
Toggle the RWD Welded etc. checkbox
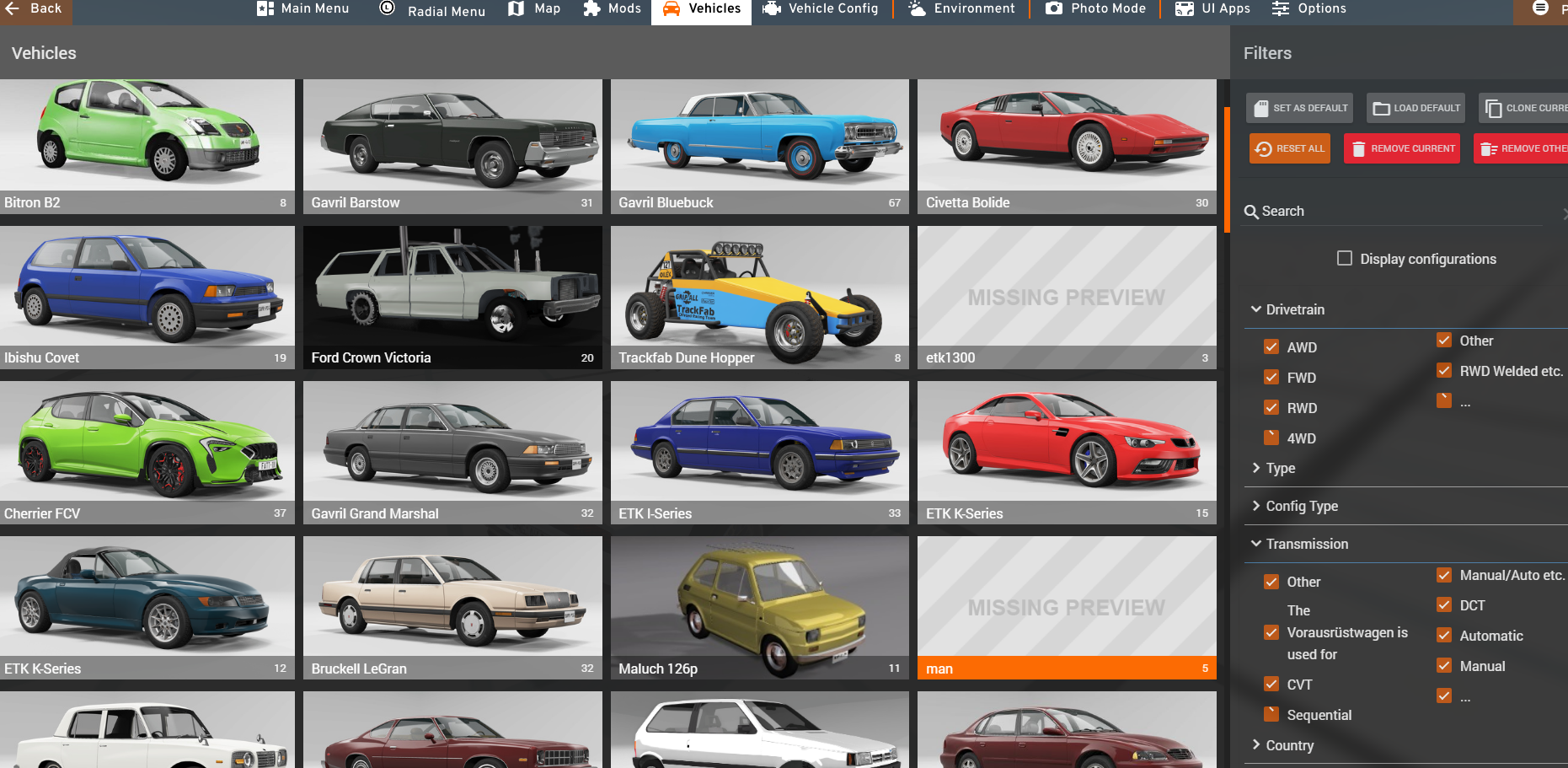(1444, 370)
